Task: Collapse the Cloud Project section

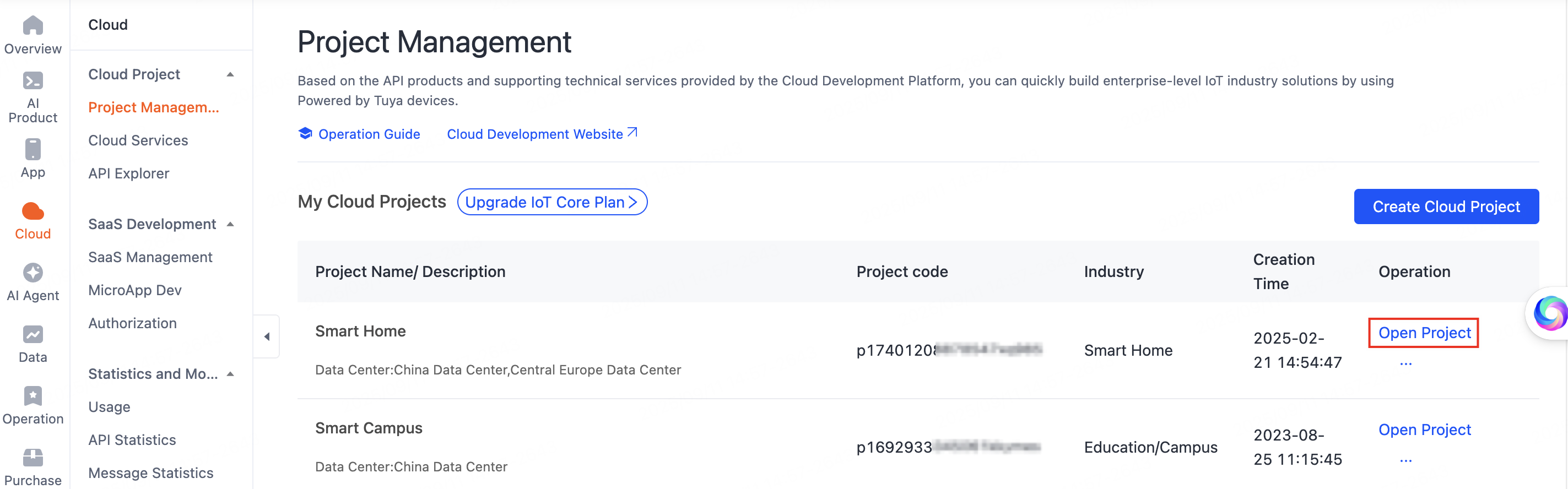Action: tap(230, 75)
